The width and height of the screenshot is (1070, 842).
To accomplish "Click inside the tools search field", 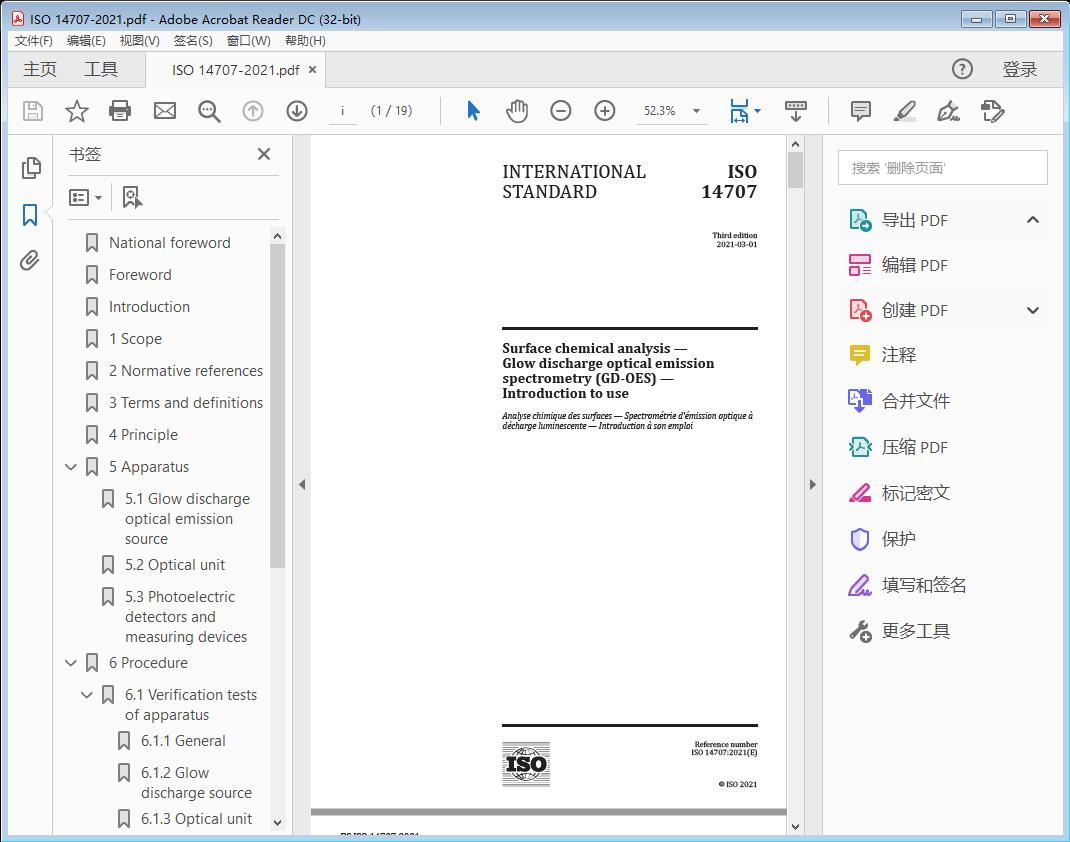I will tap(941, 167).
